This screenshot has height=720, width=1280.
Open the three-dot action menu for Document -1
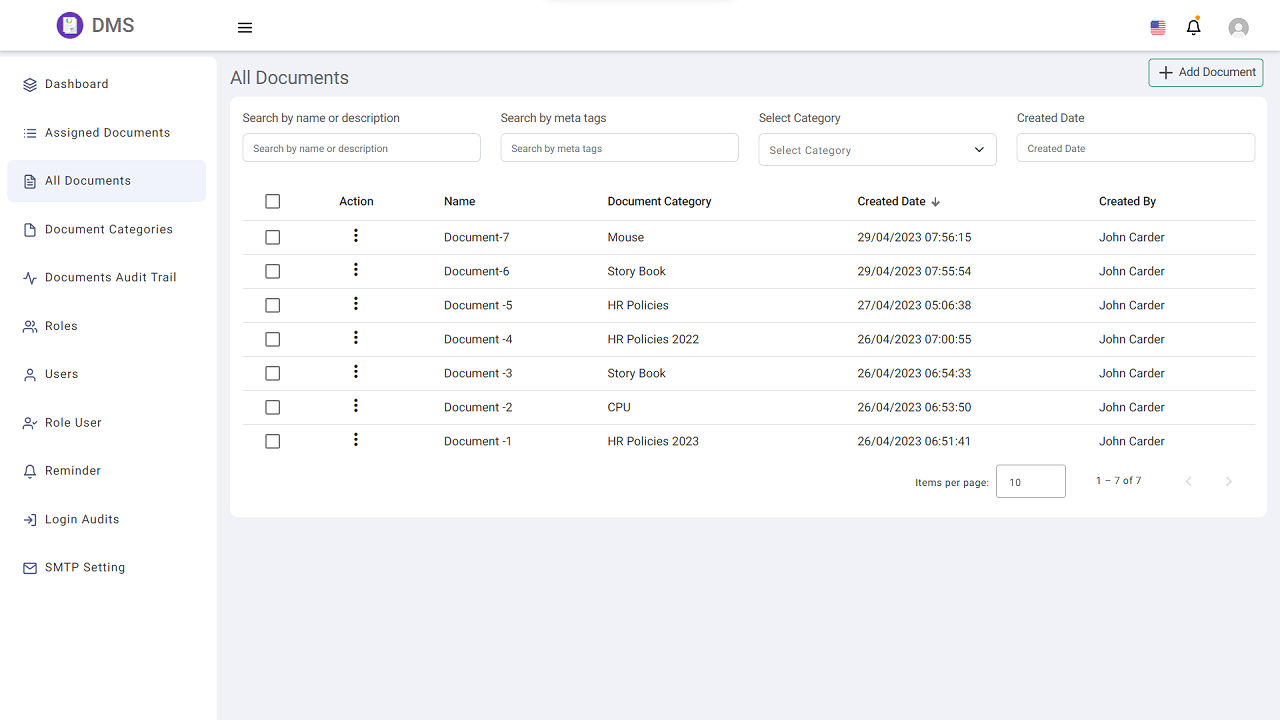click(355, 440)
